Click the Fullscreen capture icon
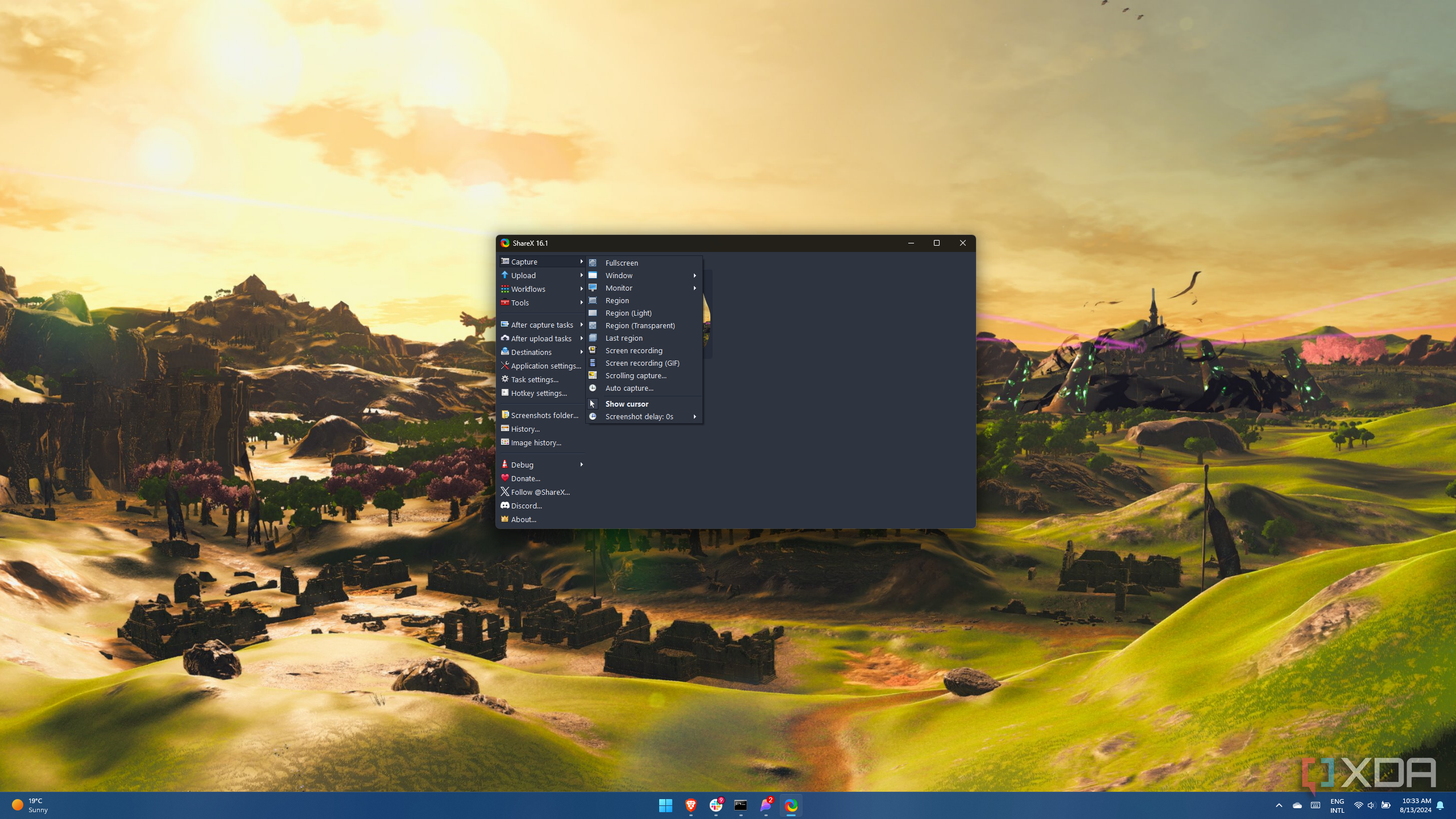Image resolution: width=1456 pixels, height=819 pixels. pyautogui.click(x=593, y=263)
